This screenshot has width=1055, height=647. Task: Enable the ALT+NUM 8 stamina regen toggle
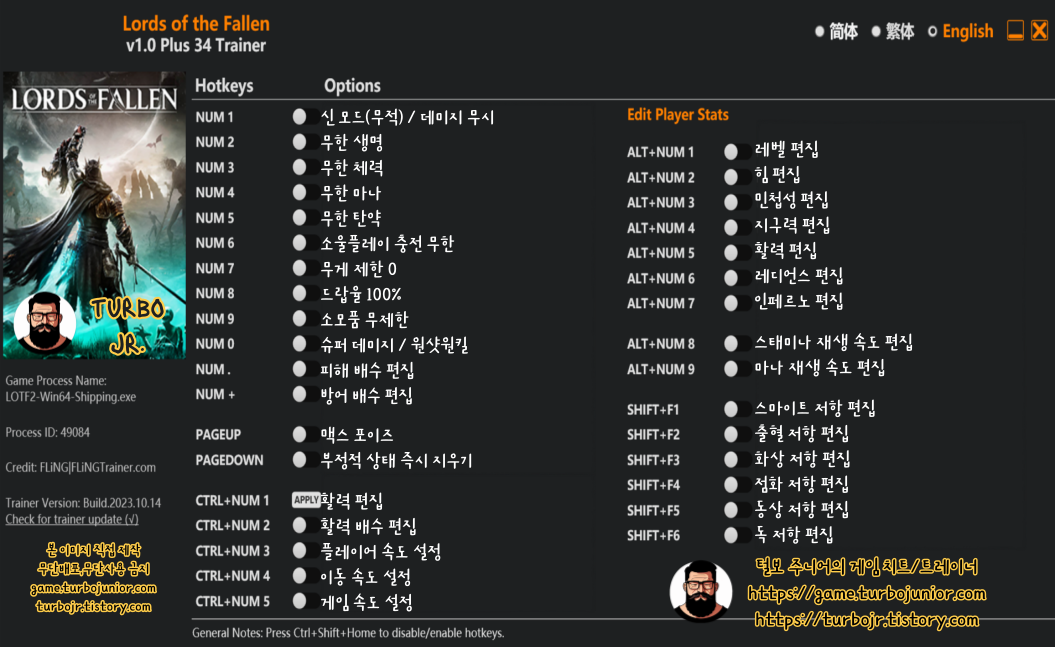point(737,344)
